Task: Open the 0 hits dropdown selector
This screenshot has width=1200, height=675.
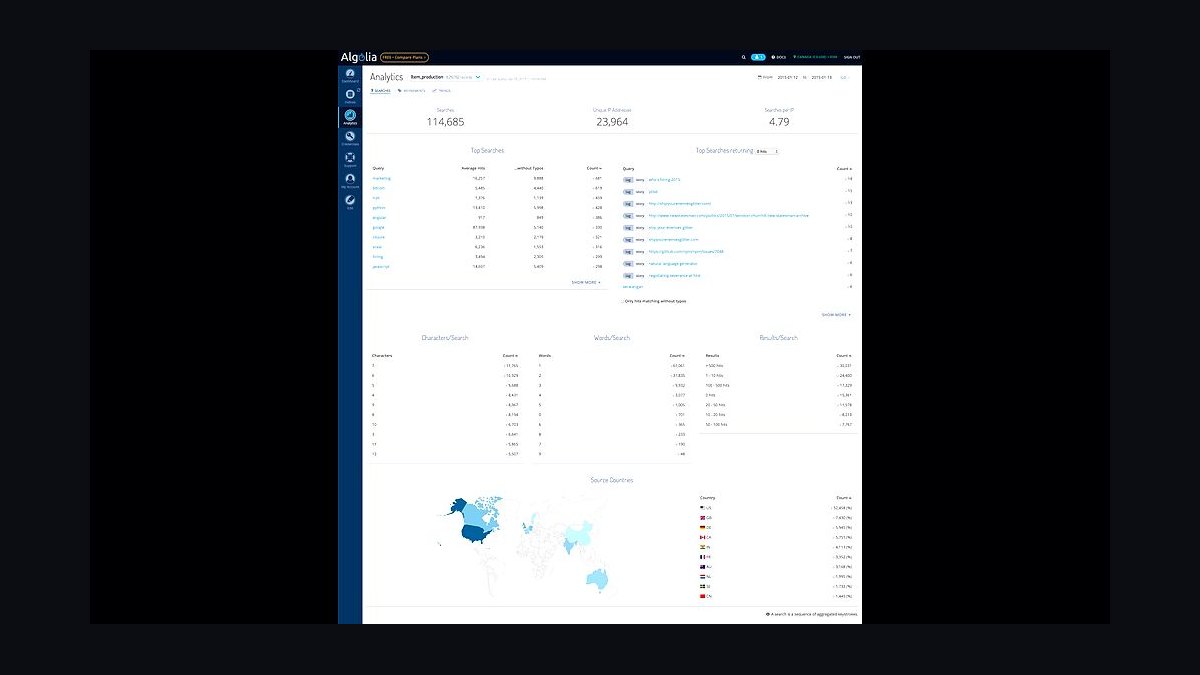Action: coord(767,151)
